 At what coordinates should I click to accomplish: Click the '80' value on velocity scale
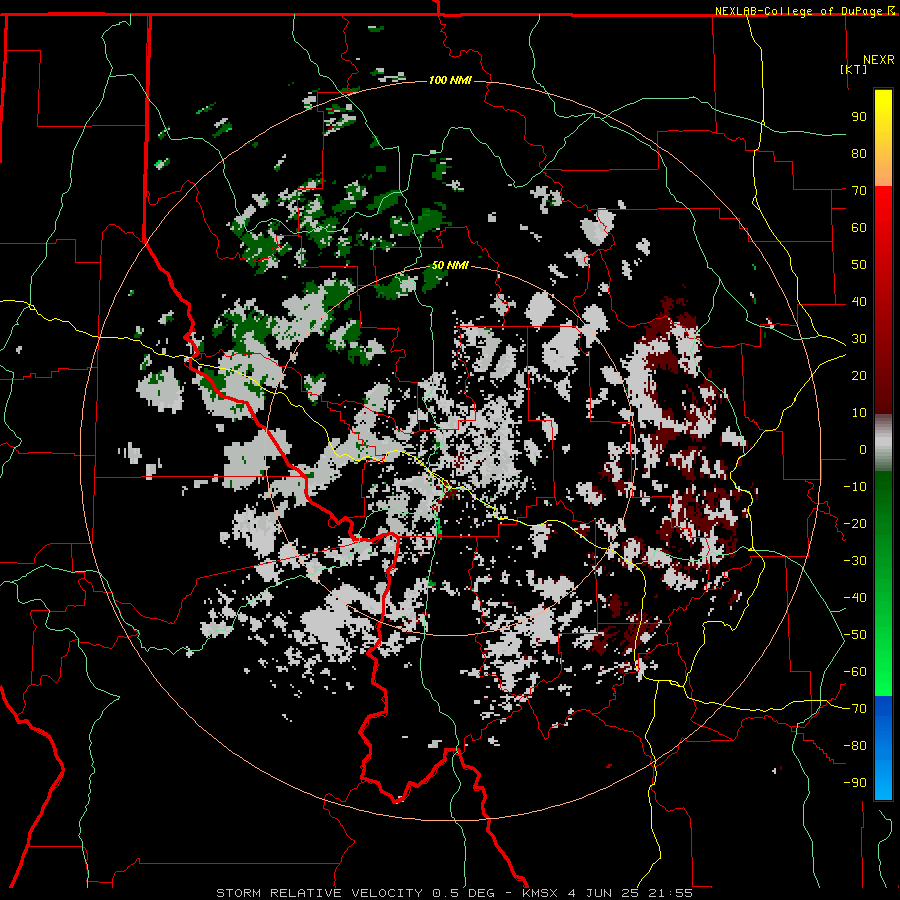click(859, 153)
